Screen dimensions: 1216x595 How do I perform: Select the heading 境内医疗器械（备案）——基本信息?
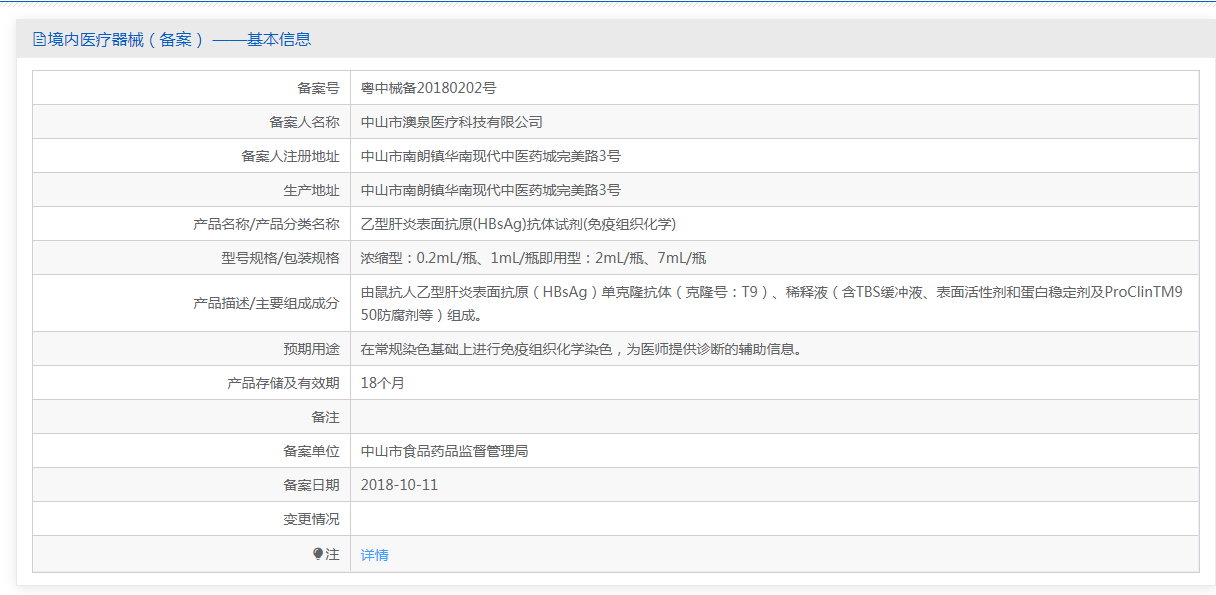pos(179,40)
